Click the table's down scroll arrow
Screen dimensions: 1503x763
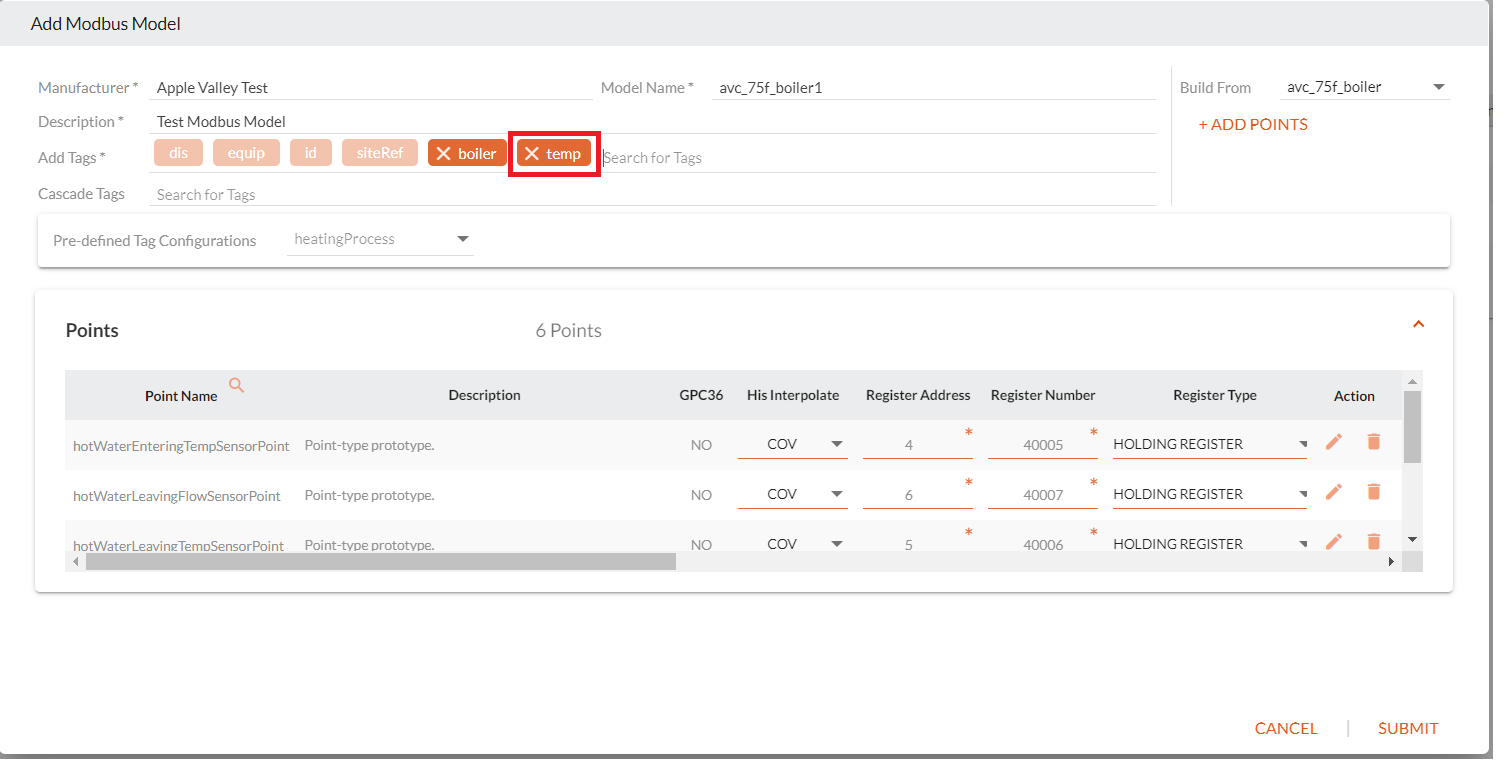pos(1412,539)
